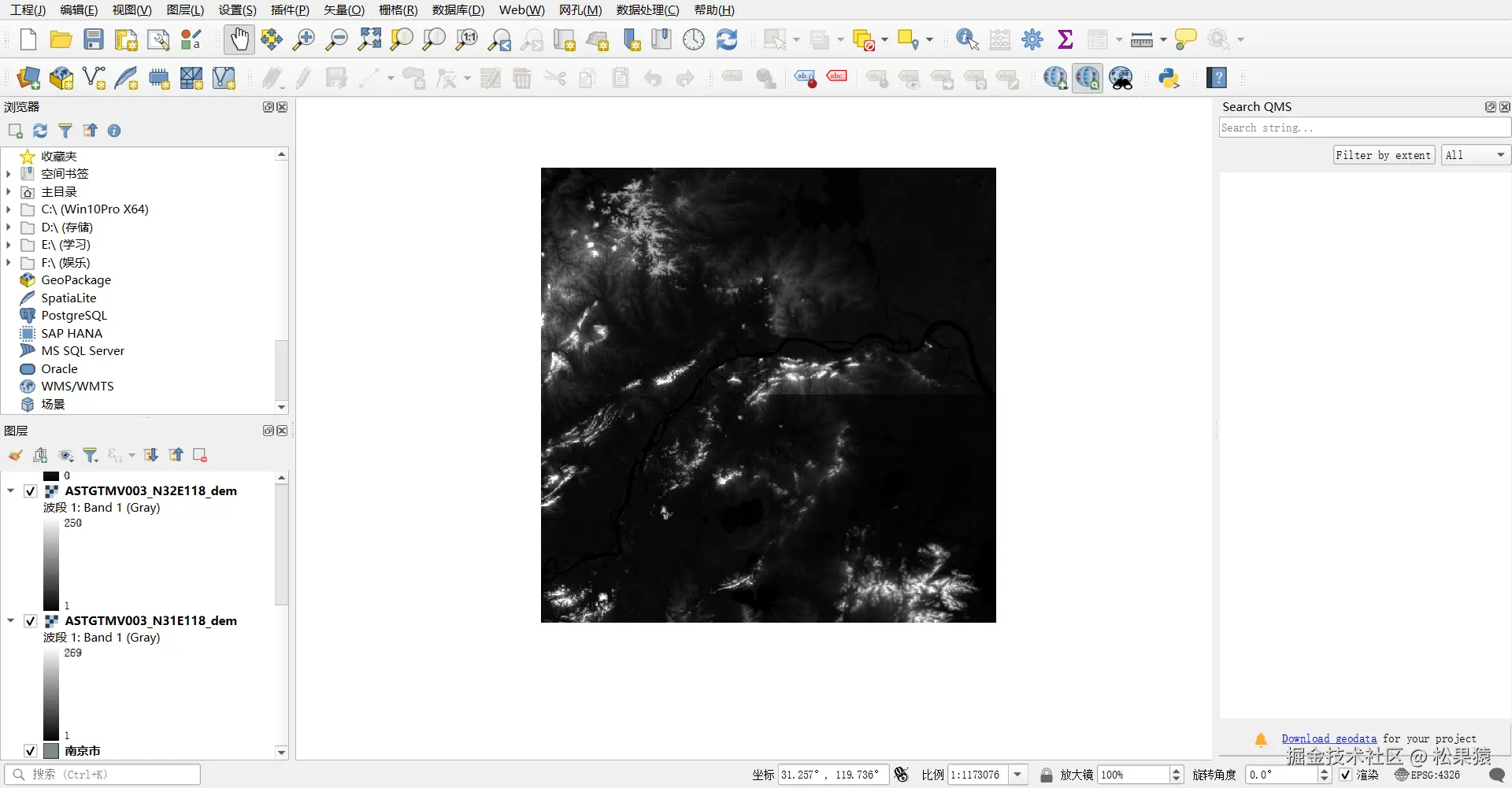
Task: Refresh the map canvas
Action: pos(726,39)
